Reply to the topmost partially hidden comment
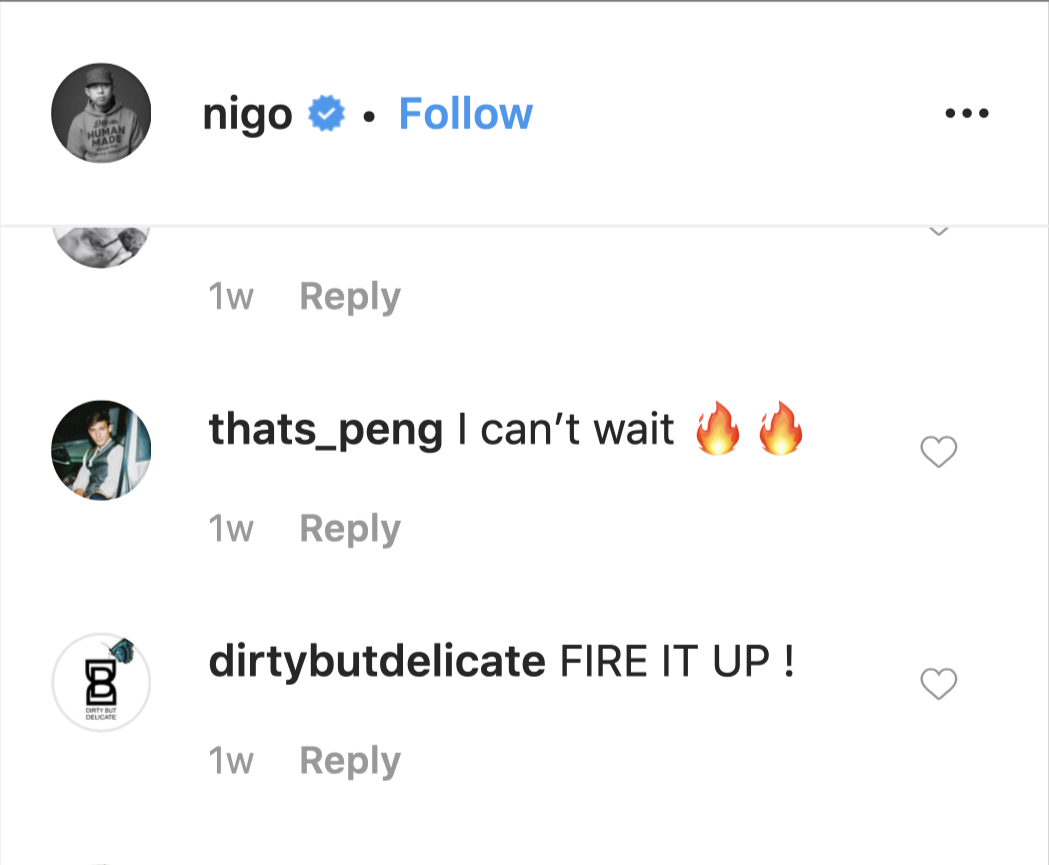Image resolution: width=1049 pixels, height=865 pixels. (350, 297)
